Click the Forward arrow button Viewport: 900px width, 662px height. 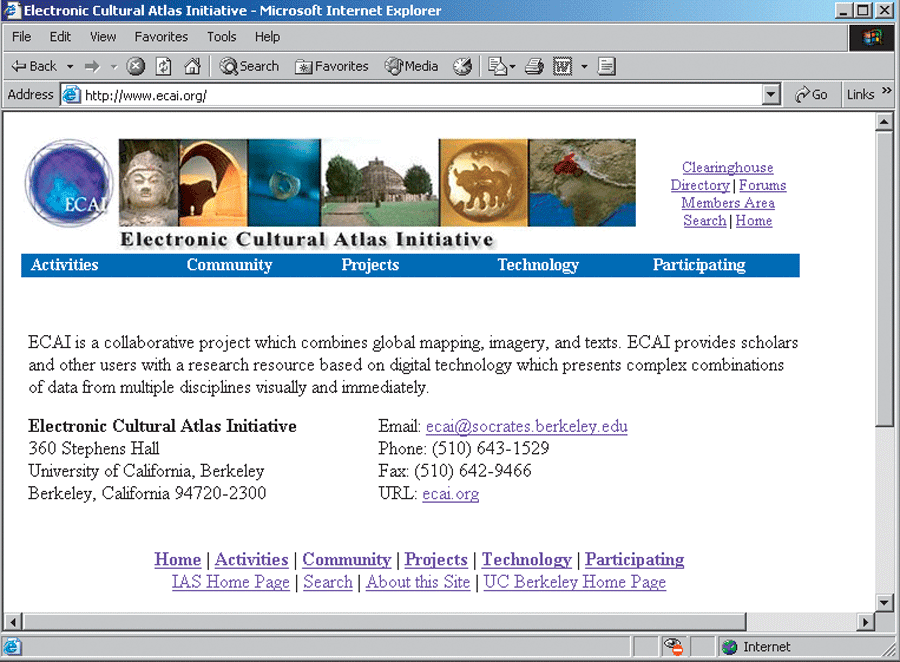point(91,67)
